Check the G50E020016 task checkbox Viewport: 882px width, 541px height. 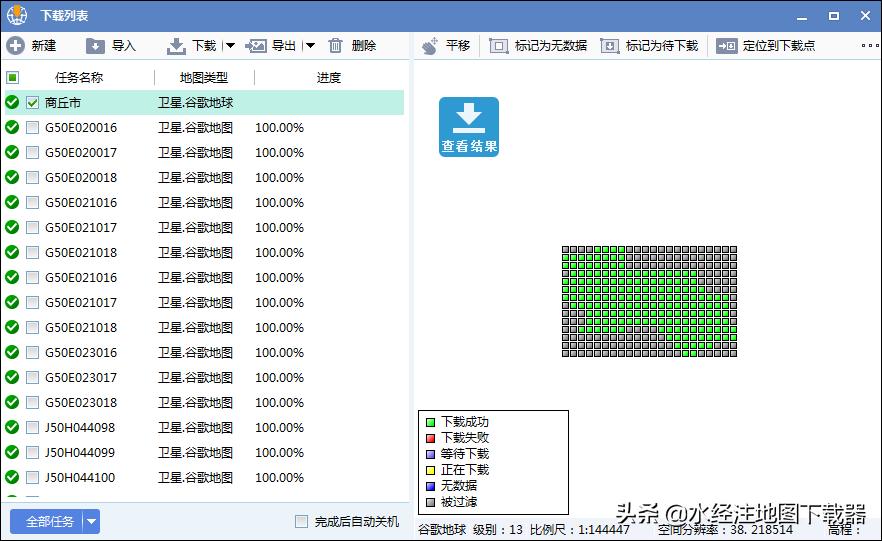pyautogui.click(x=33, y=128)
